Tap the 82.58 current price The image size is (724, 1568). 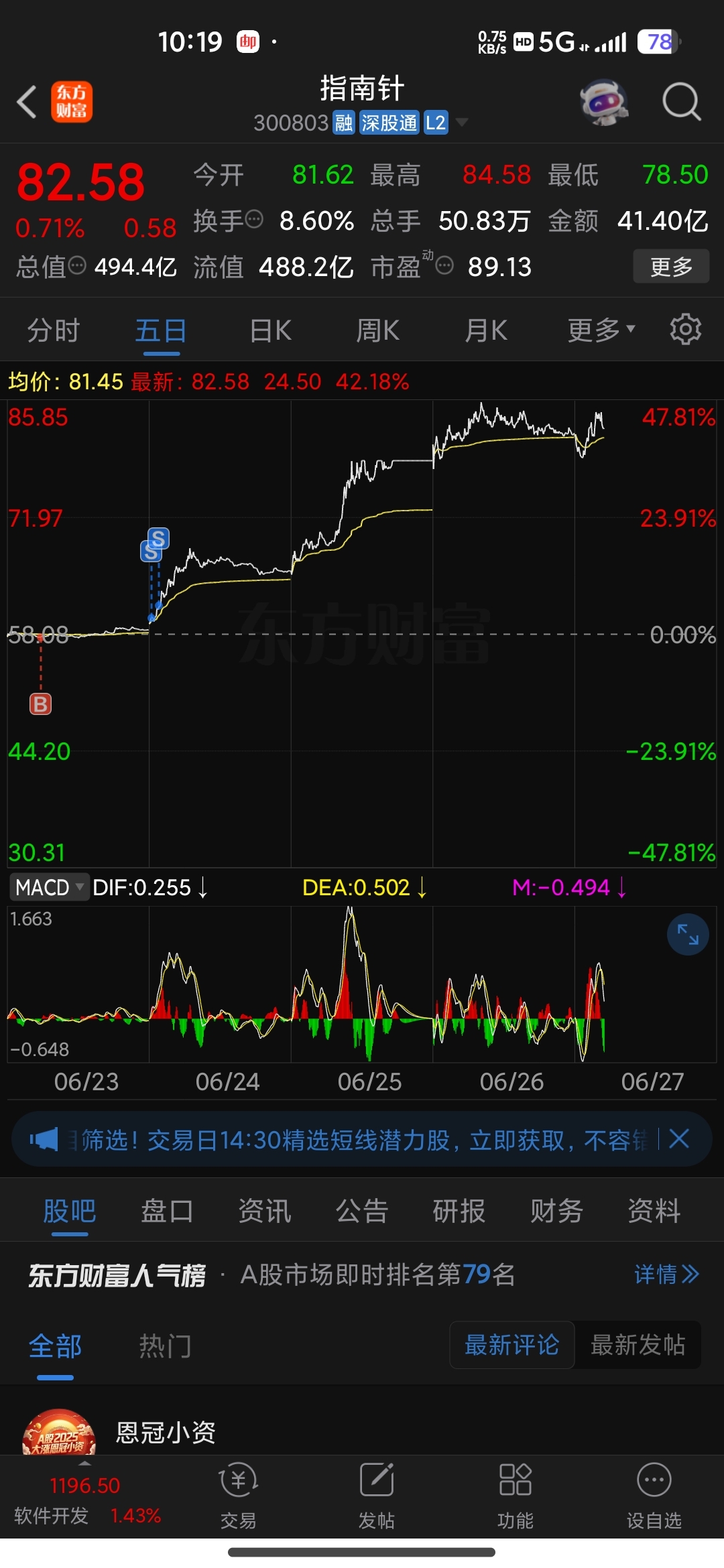tap(80, 182)
